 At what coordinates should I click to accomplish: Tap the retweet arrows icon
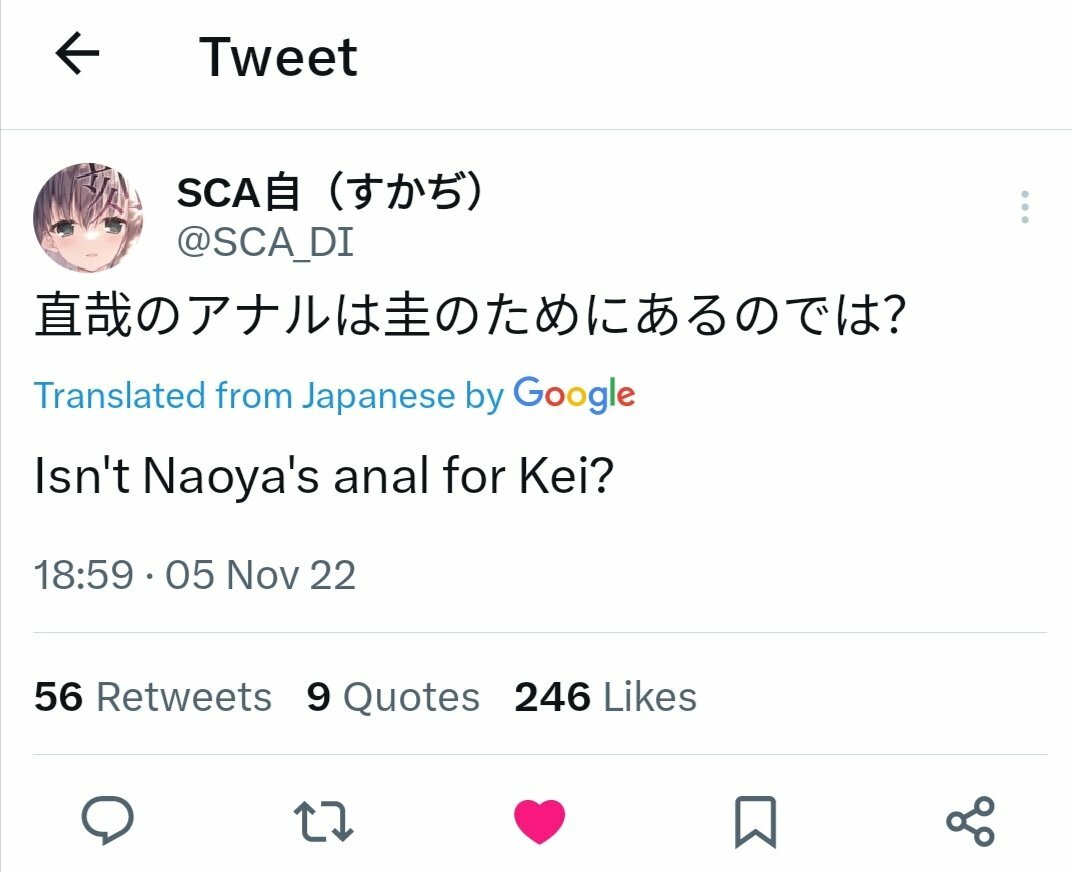click(326, 821)
